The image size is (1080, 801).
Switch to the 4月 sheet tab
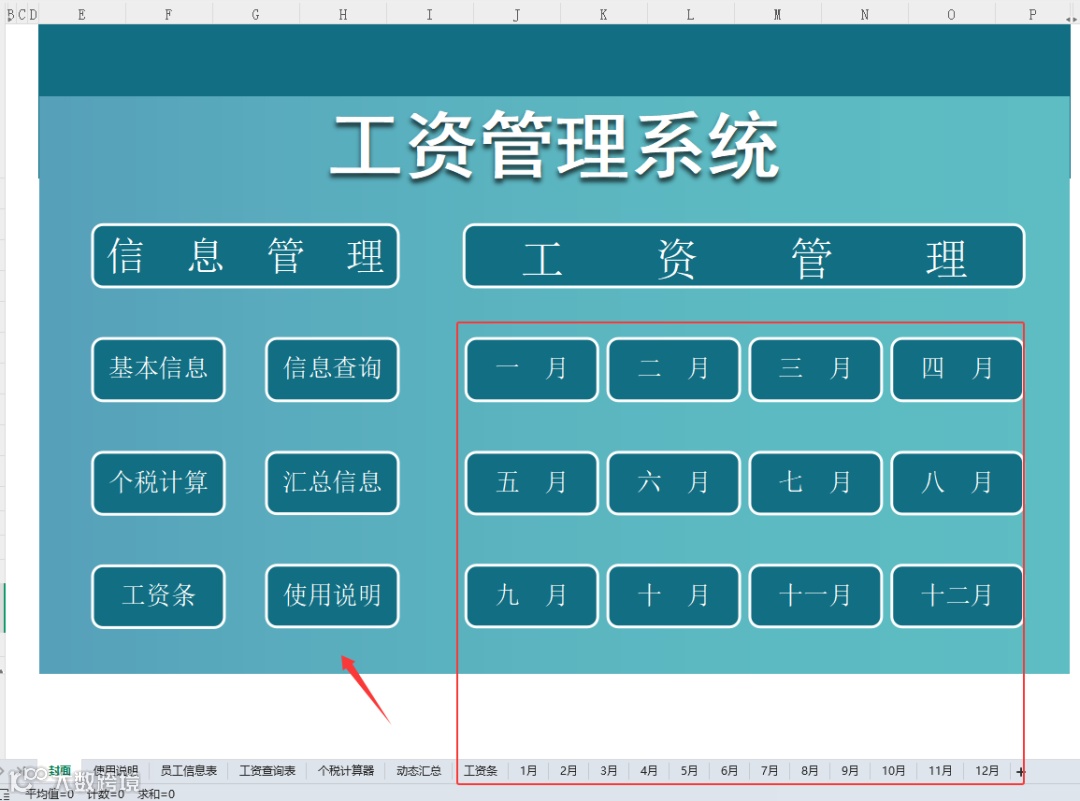pos(648,771)
